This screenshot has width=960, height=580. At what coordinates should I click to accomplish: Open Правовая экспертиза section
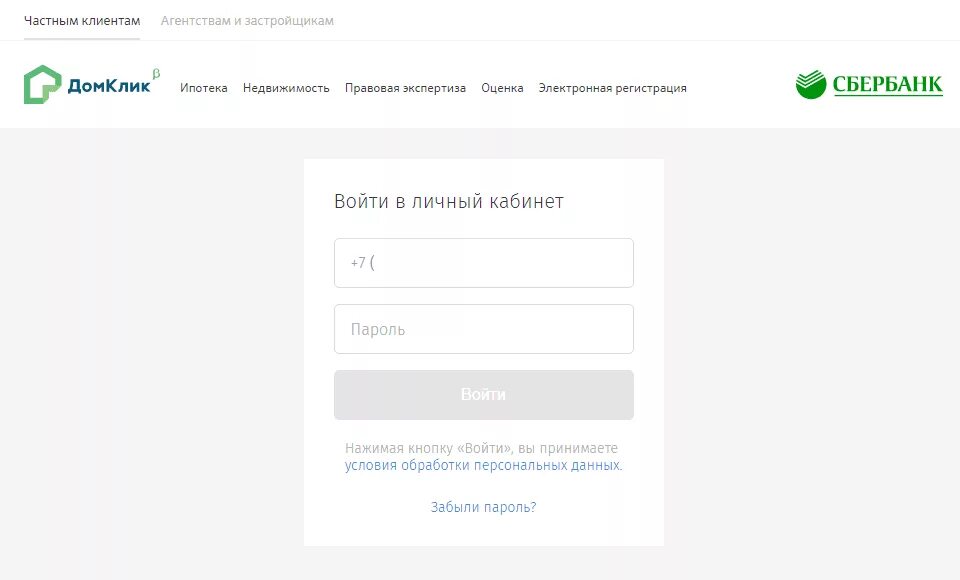coord(405,88)
